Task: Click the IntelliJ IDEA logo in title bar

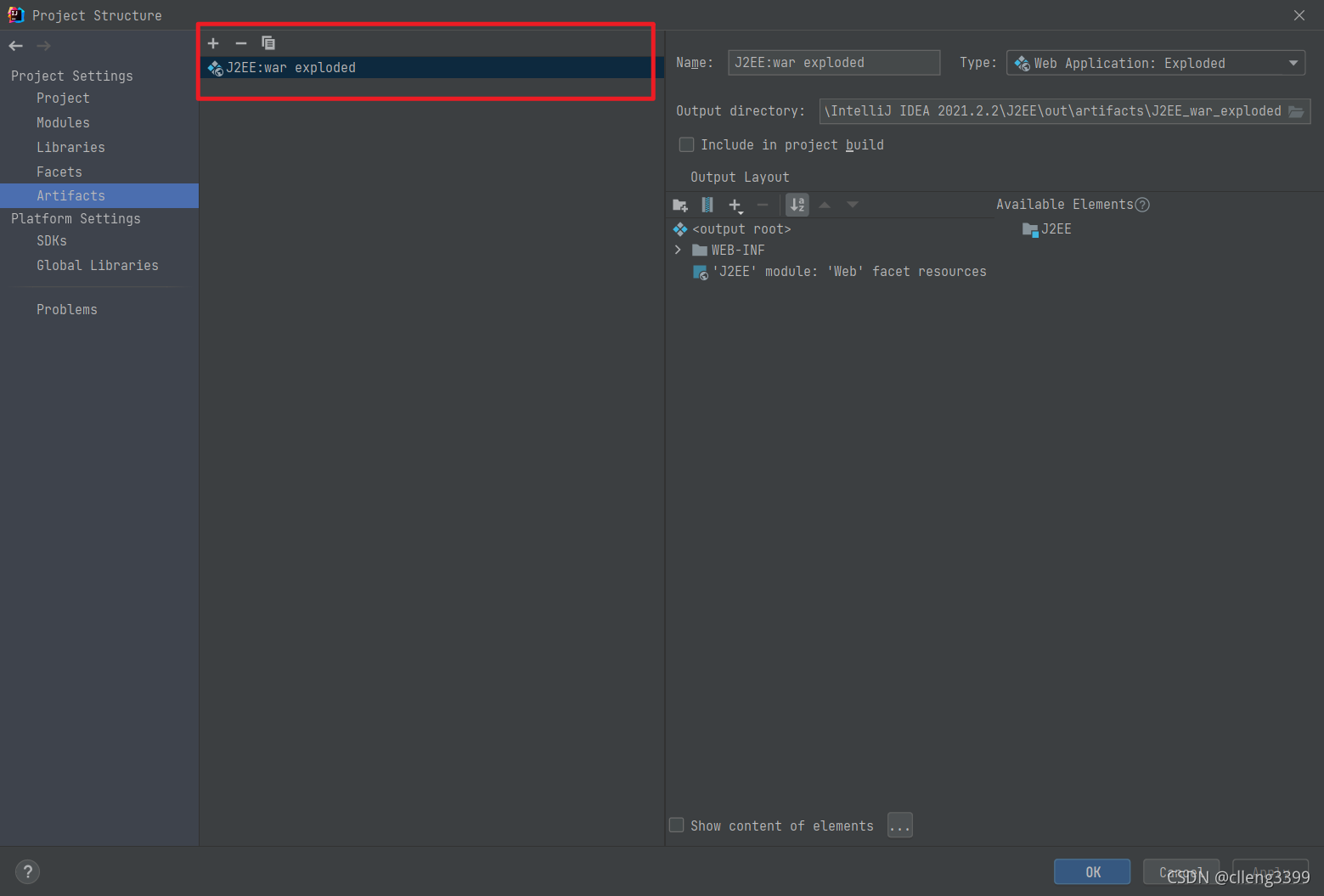Action: (15, 14)
